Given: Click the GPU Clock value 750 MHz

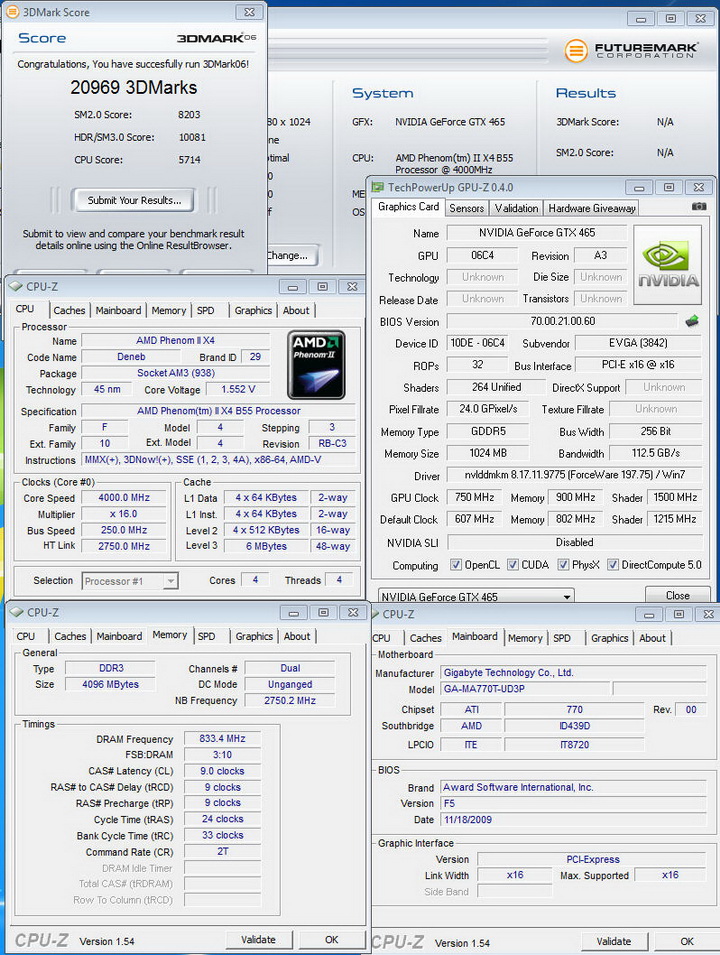Looking at the screenshot, I should (x=475, y=497).
